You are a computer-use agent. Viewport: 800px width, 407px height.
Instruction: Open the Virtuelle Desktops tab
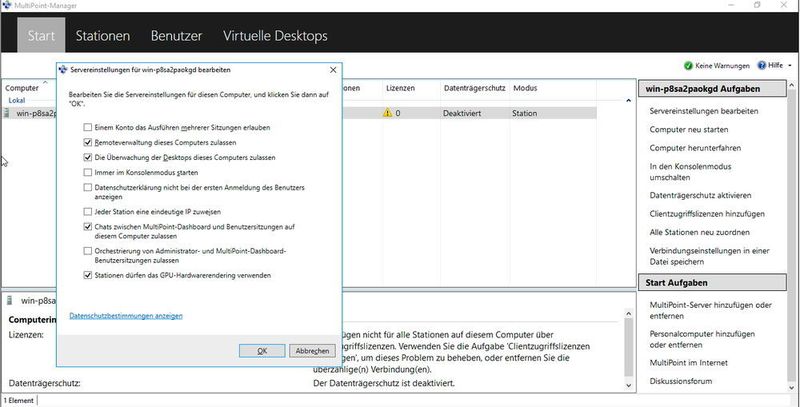(275, 36)
